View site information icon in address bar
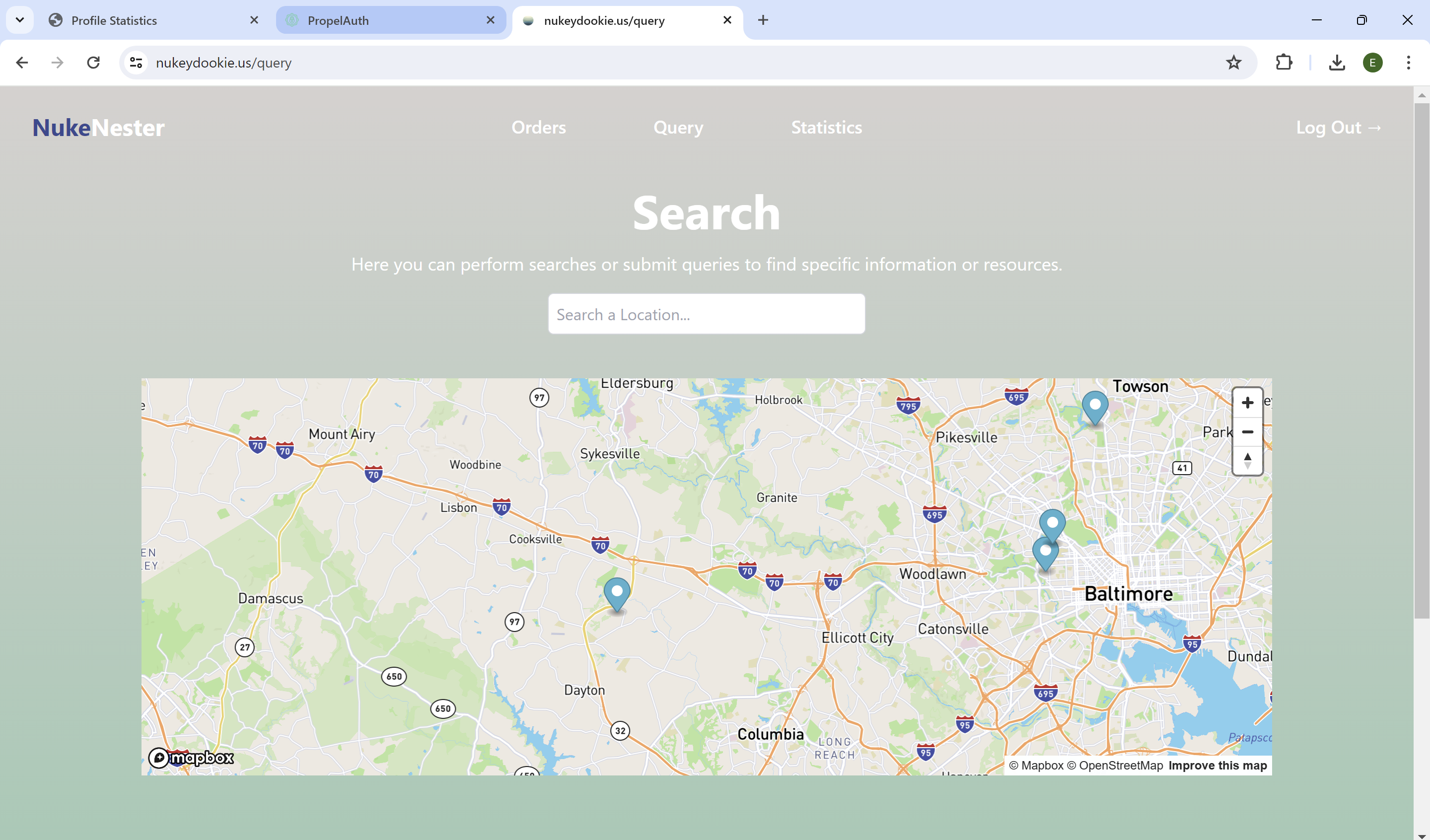This screenshot has width=1430, height=840. coord(136,63)
